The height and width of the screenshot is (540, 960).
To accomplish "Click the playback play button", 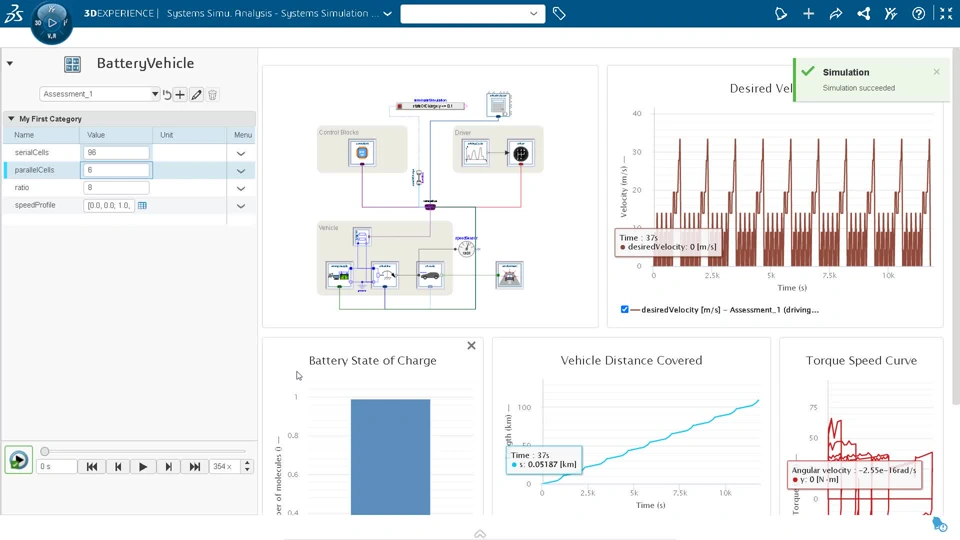I will tap(143, 467).
